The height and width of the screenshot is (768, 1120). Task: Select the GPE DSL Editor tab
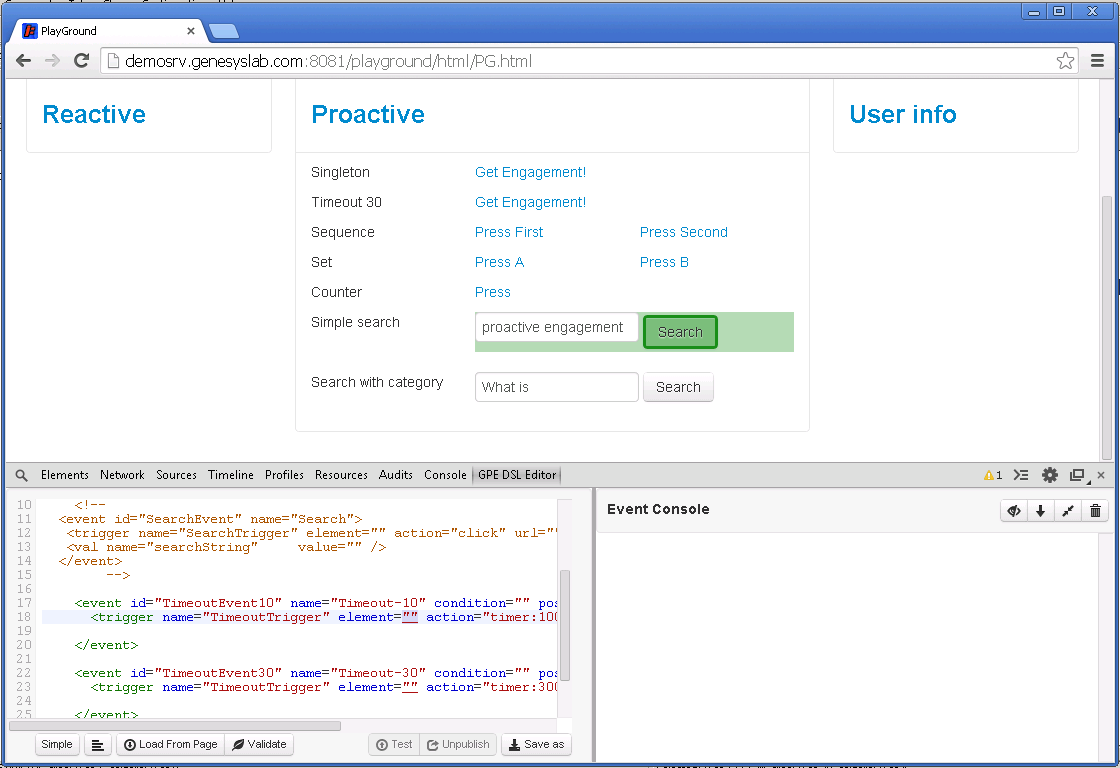pos(517,475)
